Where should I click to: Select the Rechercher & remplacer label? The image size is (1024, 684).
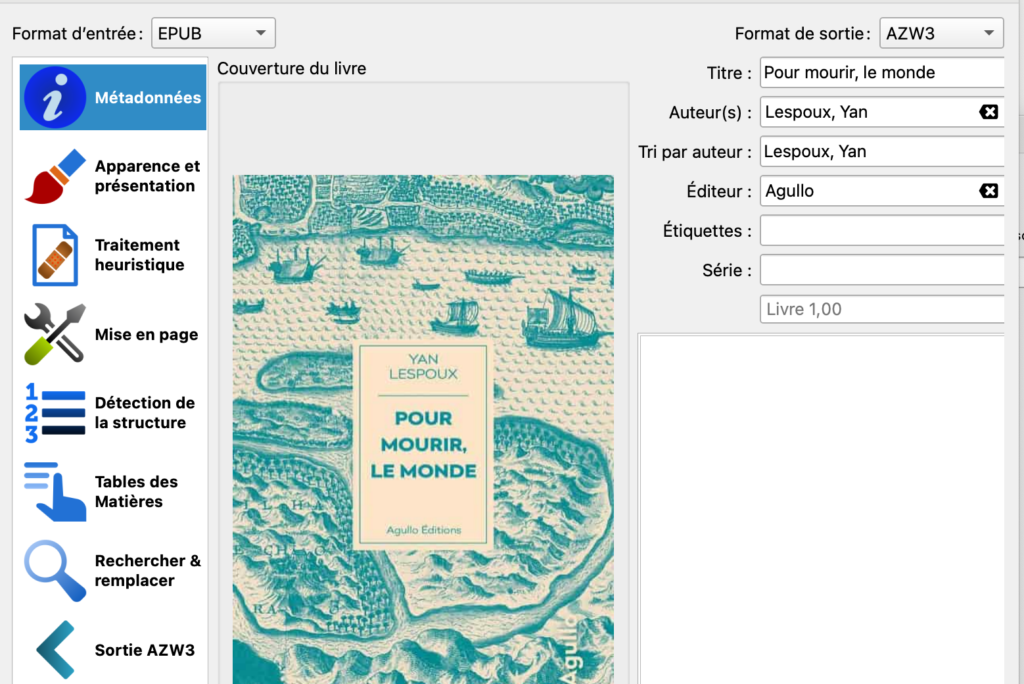(x=148, y=571)
